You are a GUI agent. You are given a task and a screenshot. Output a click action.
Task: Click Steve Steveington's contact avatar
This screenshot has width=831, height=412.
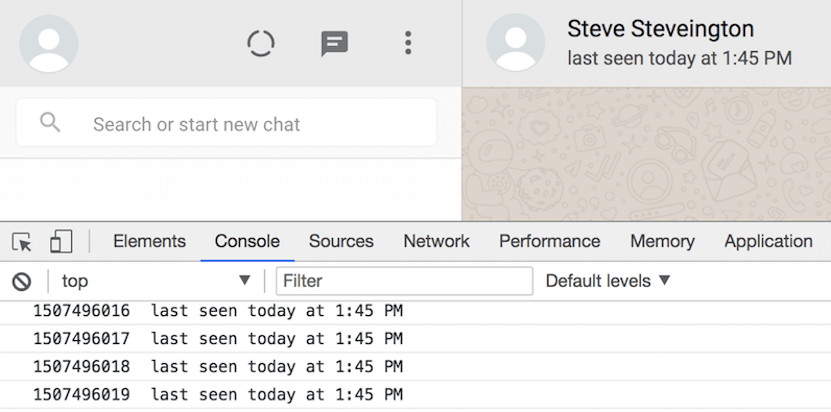coord(515,44)
